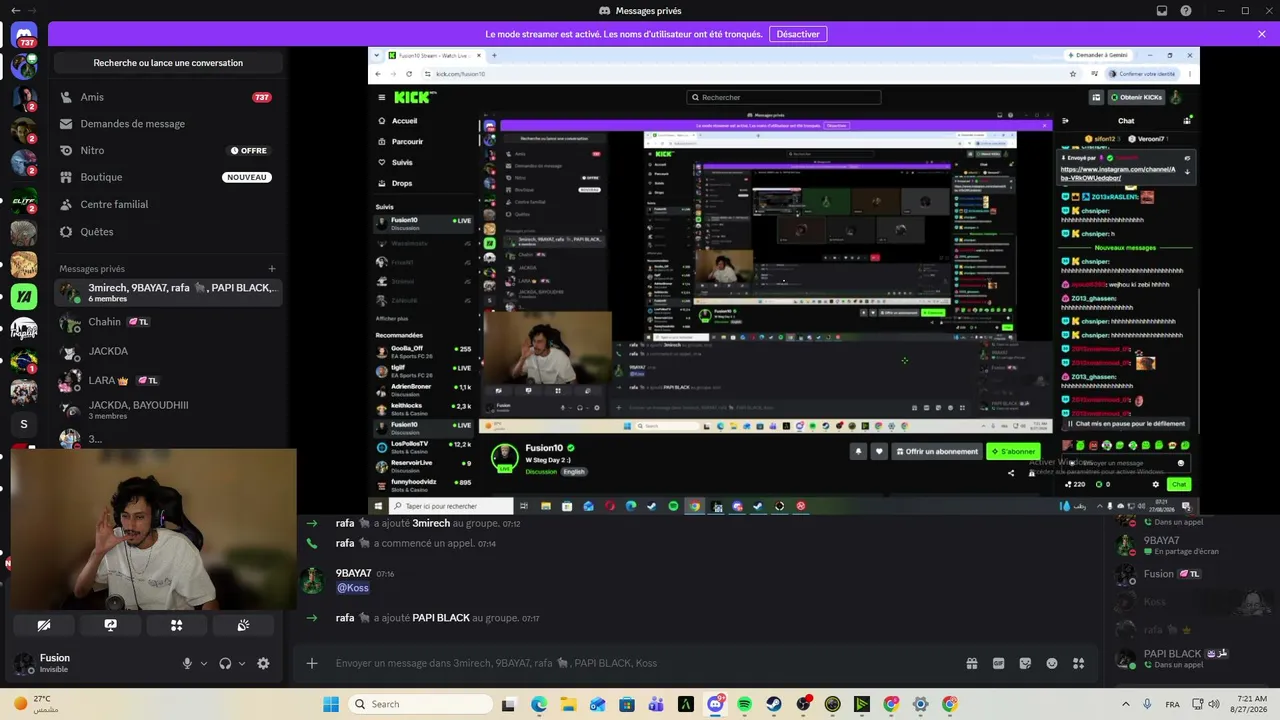Go back with Discord's back arrow
This screenshot has width=1280, height=720.
pyautogui.click(x=15, y=11)
